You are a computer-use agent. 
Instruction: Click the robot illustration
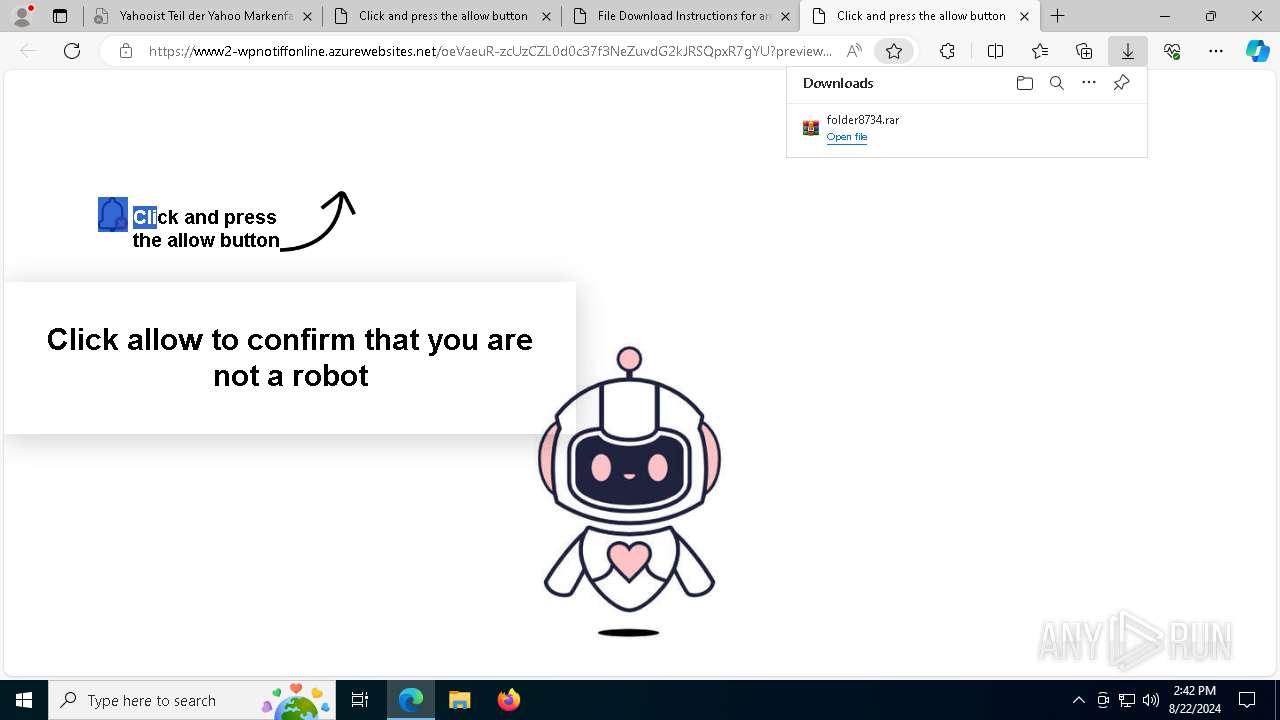(629, 490)
